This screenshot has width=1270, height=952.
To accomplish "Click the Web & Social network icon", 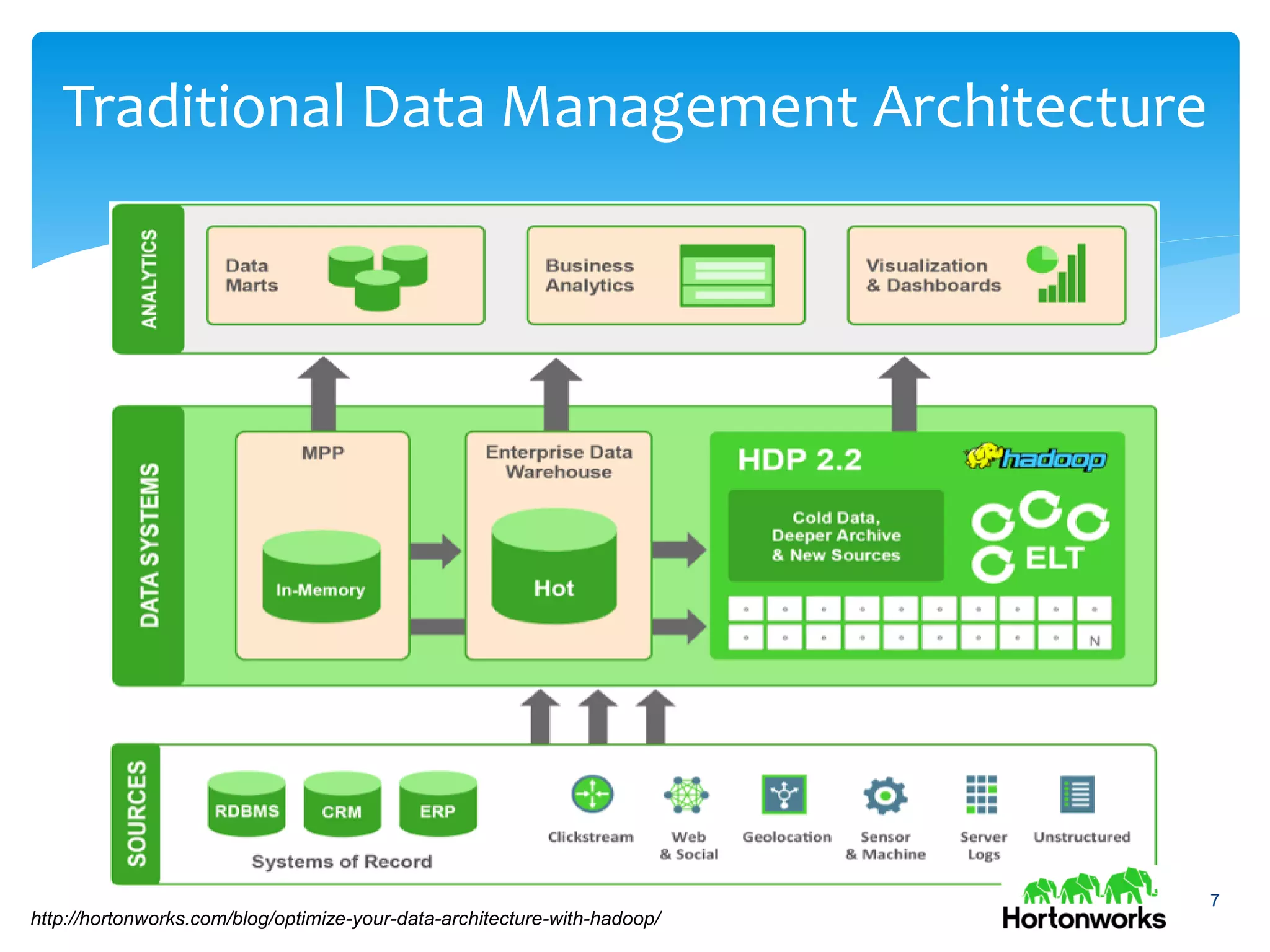I will 686,795.
